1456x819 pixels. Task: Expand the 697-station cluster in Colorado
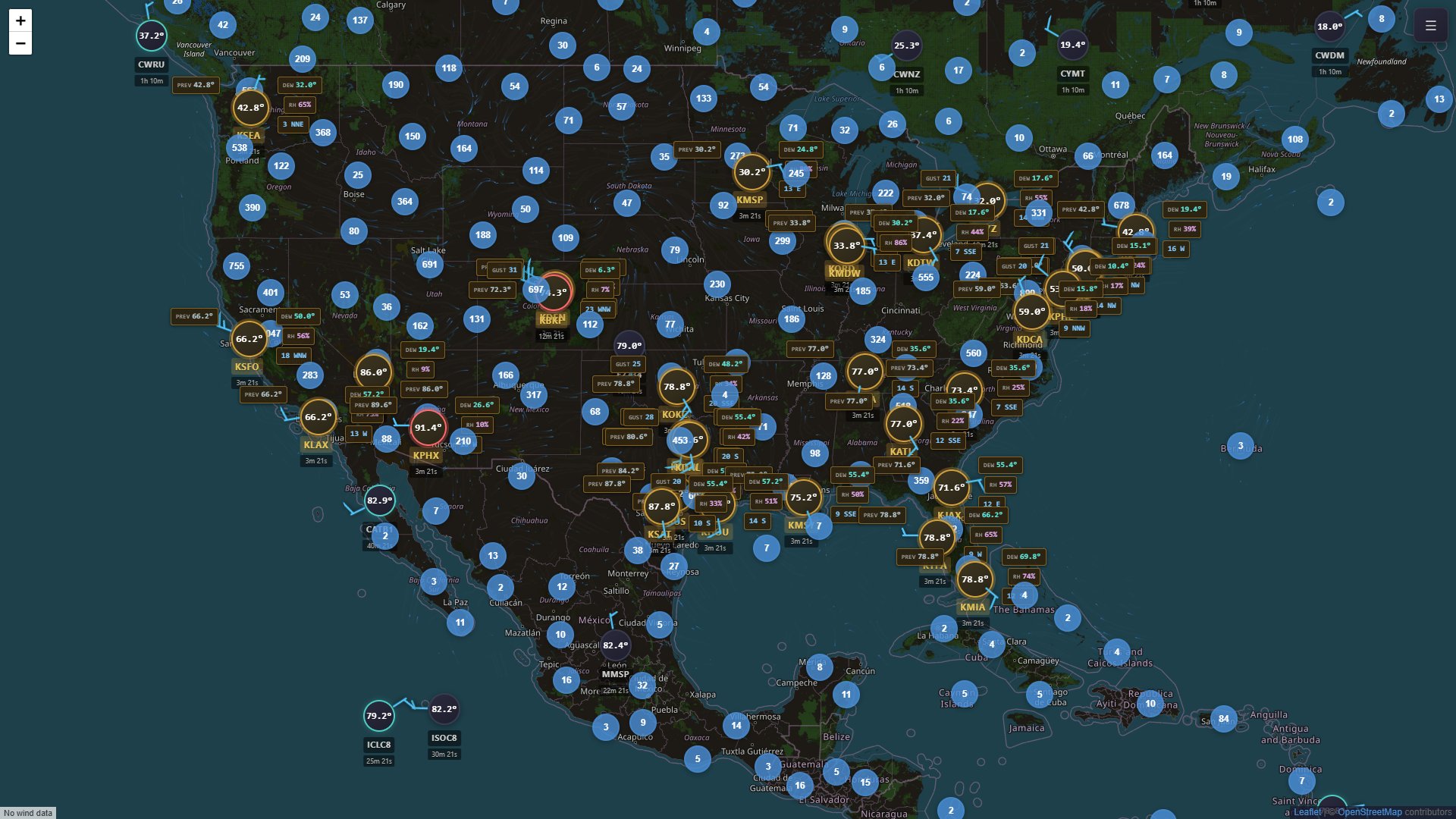click(534, 289)
